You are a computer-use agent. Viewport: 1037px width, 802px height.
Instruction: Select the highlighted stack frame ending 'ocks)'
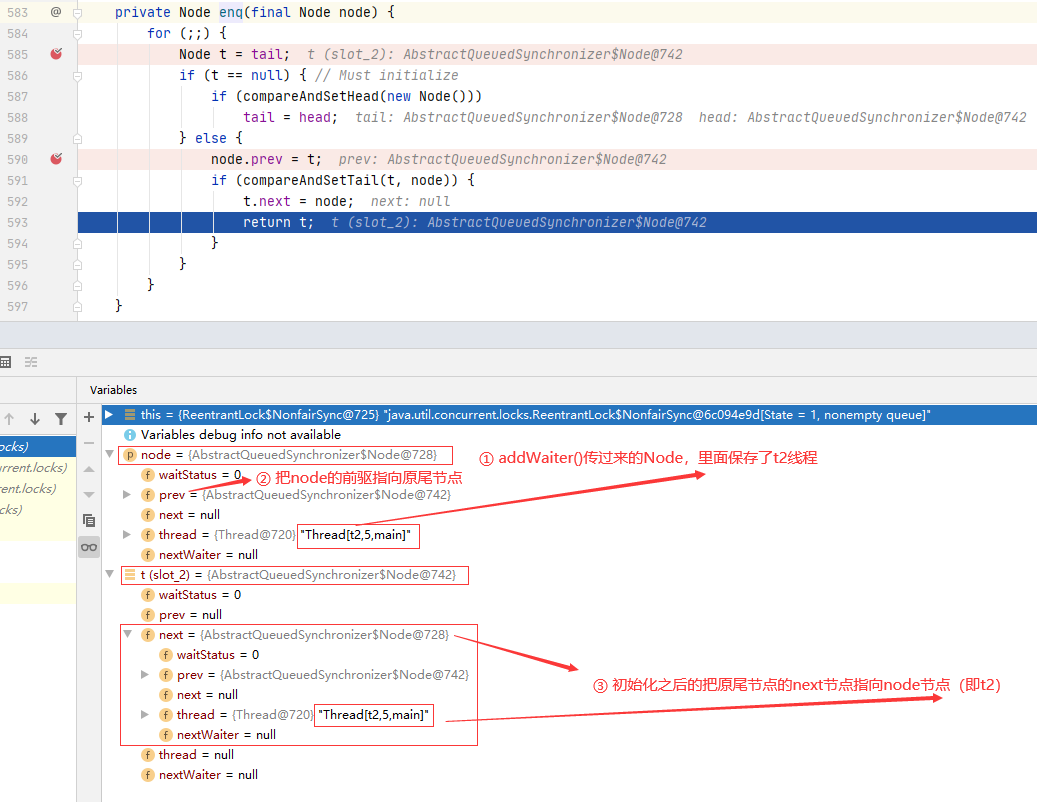(38, 446)
